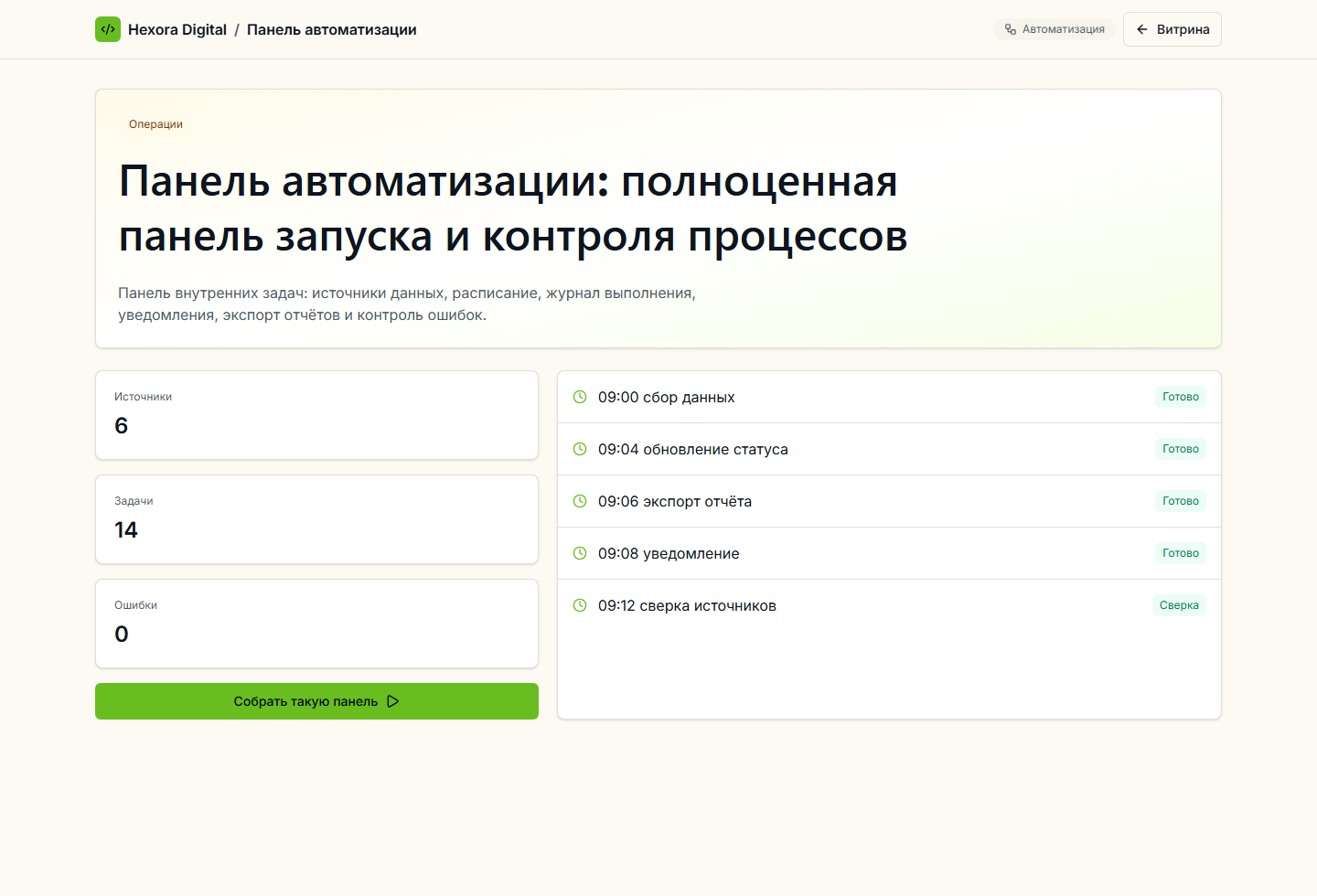This screenshot has height=896, width=1317.
Task: Click clock icon next to 09:04 обновление статуса
Action: coord(580,449)
